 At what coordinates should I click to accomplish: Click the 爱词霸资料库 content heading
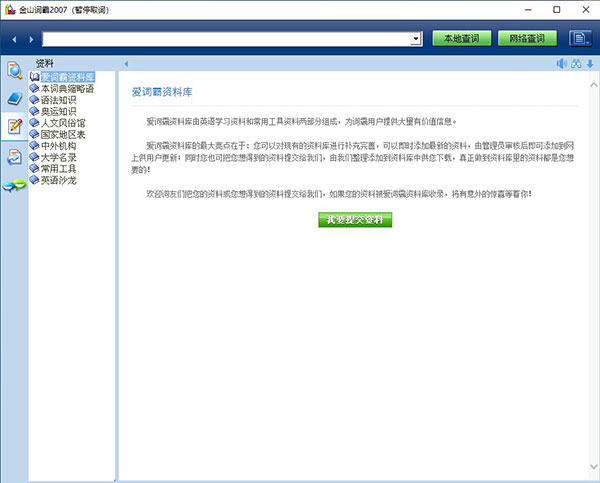162,92
